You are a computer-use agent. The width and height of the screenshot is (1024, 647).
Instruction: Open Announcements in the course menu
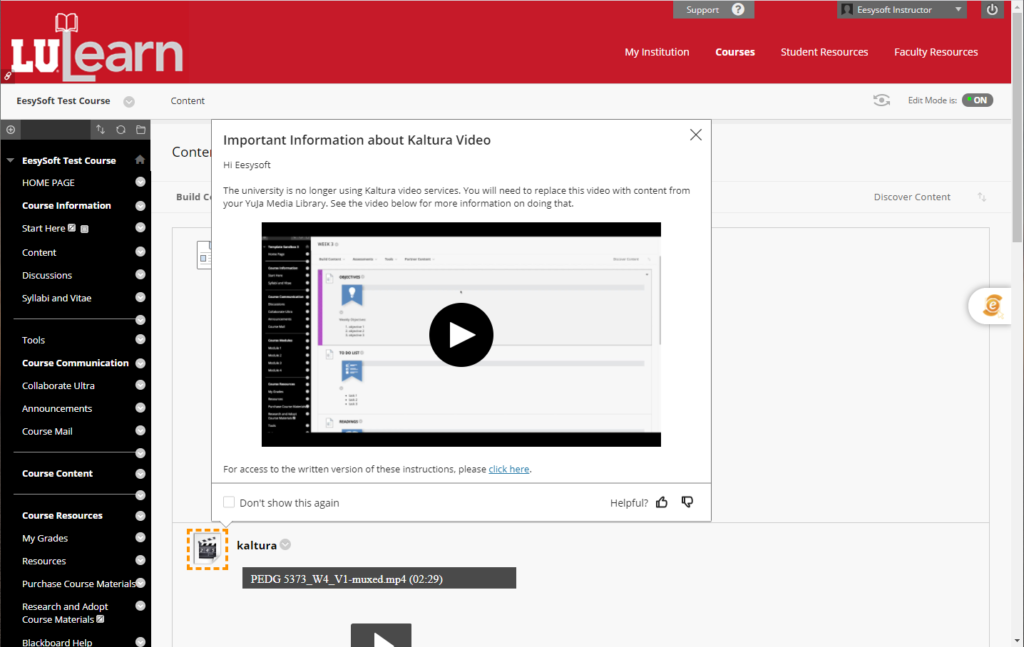coord(57,408)
